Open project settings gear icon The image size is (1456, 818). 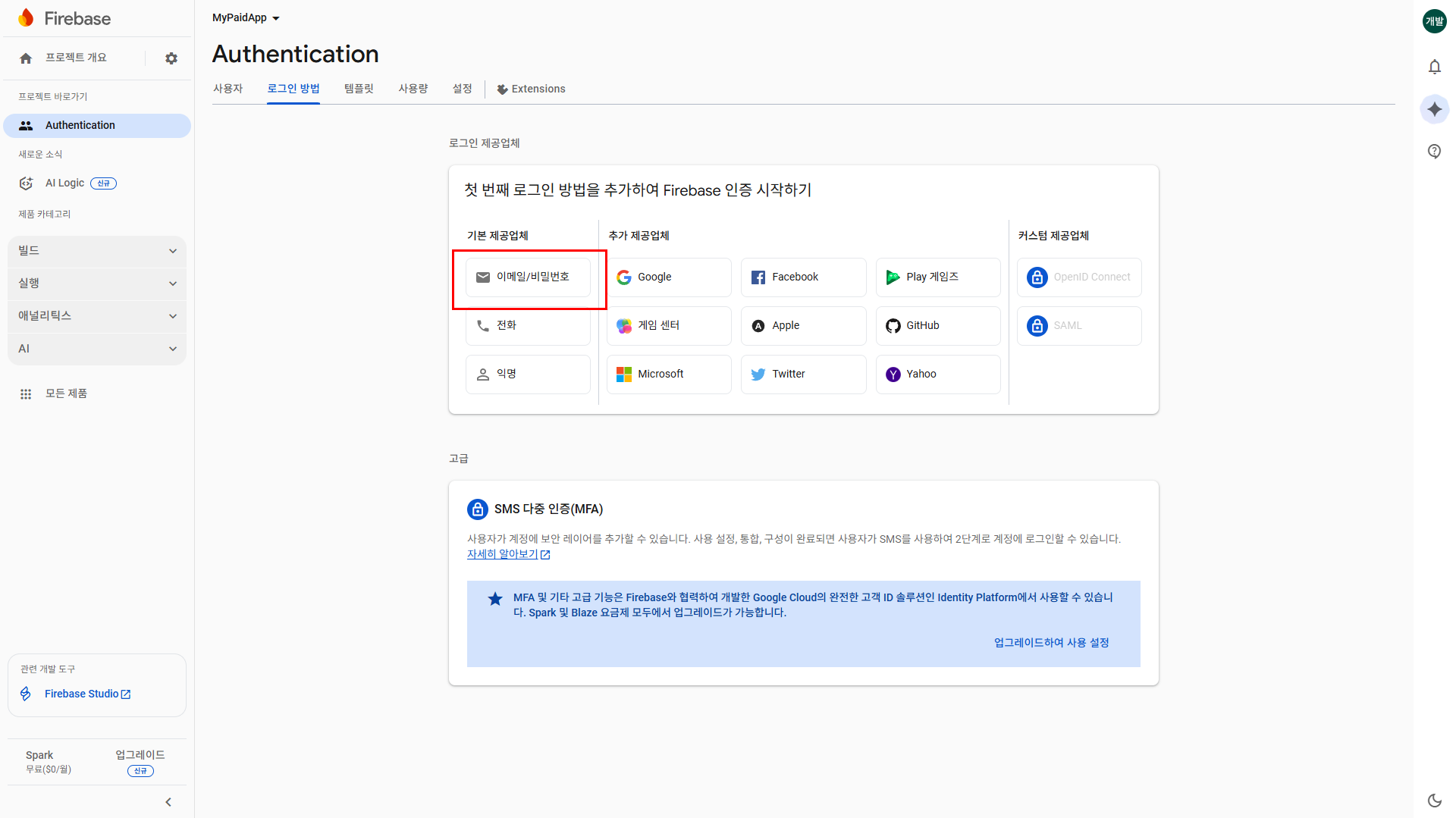pyautogui.click(x=171, y=58)
